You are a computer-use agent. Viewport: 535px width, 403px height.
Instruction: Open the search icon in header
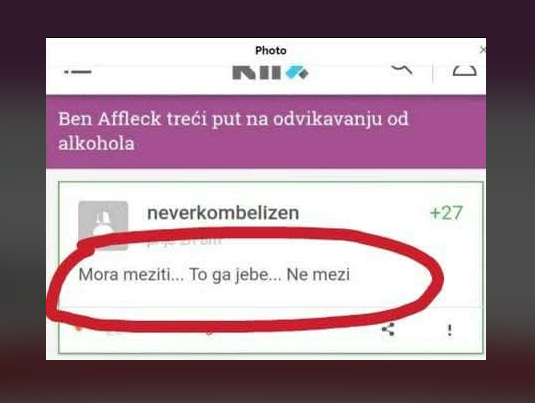(402, 70)
